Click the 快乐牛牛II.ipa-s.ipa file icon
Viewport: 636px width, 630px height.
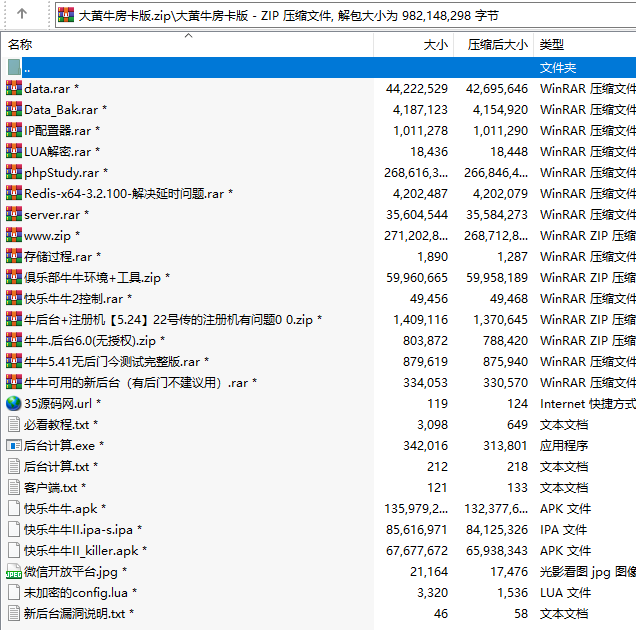[14, 529]
